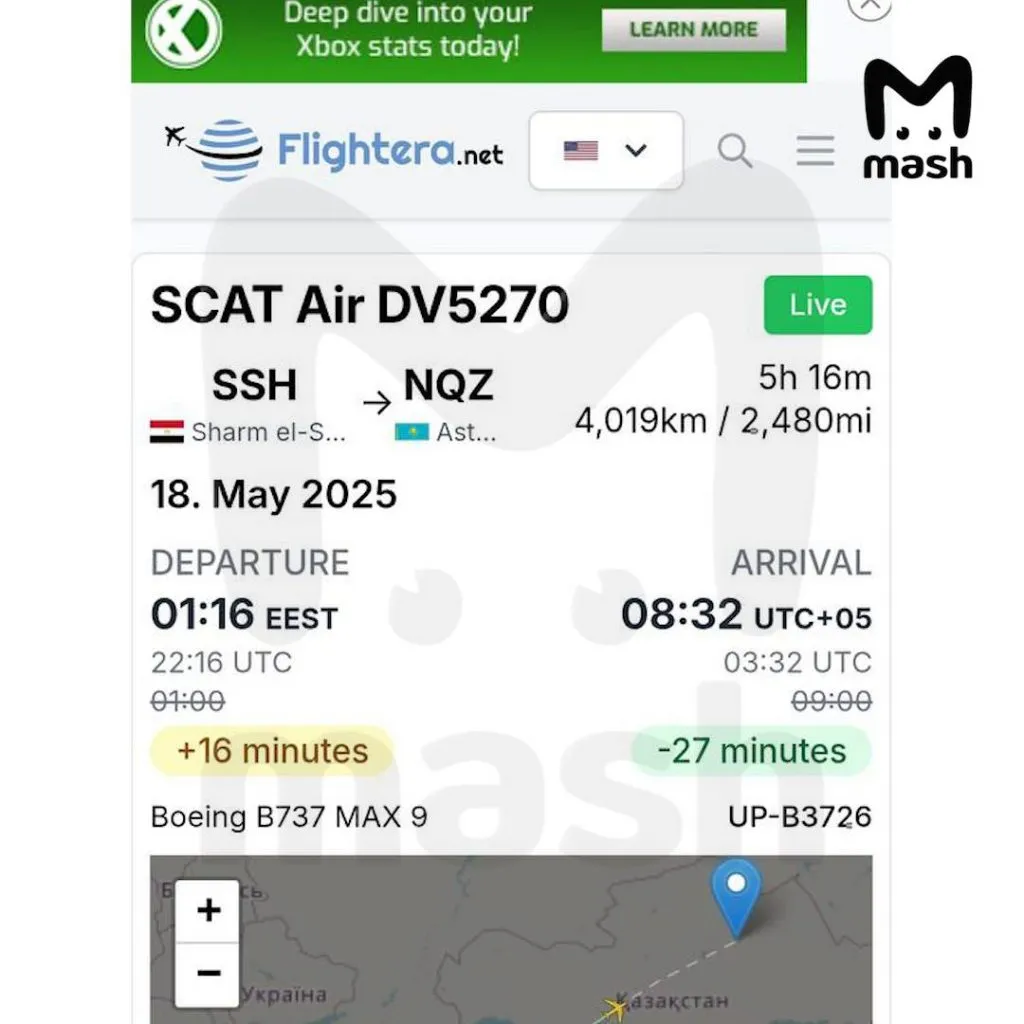Open the hamburger menu
This screenshot has height=1024, width=1024.
point(815,151)
